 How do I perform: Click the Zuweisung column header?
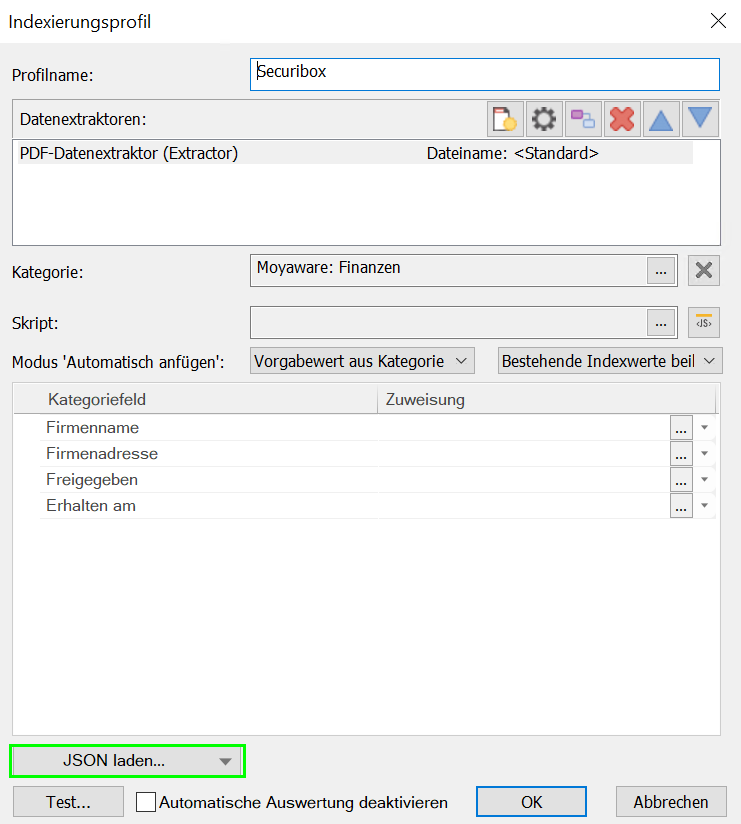coord(547,399)
